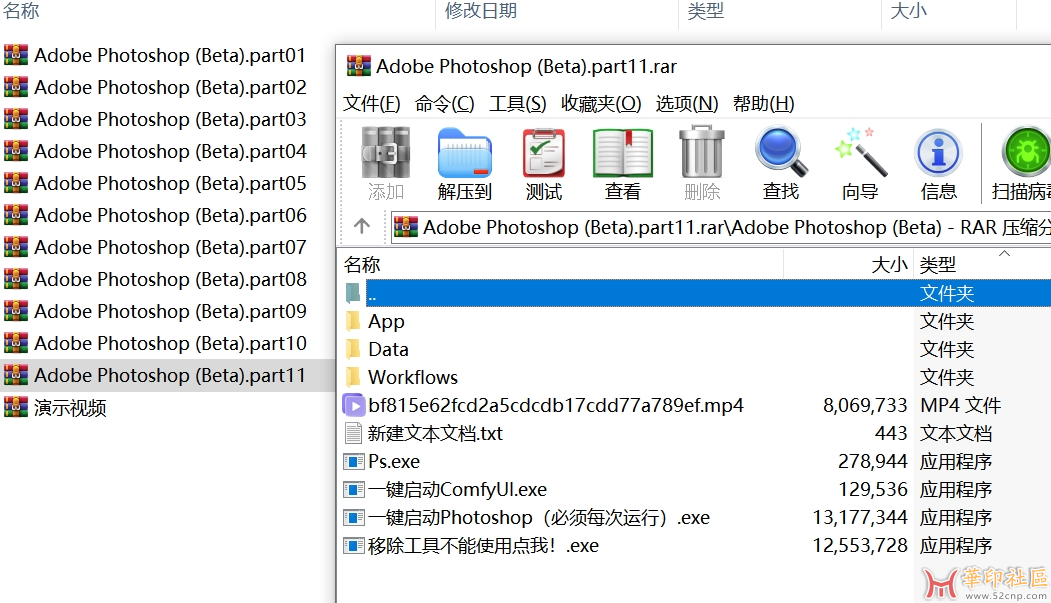The height and width of the screenshot is (603, 1051).
Task: Toggle sort direction arrow above 类型
Action: [x=1004, y=253]
